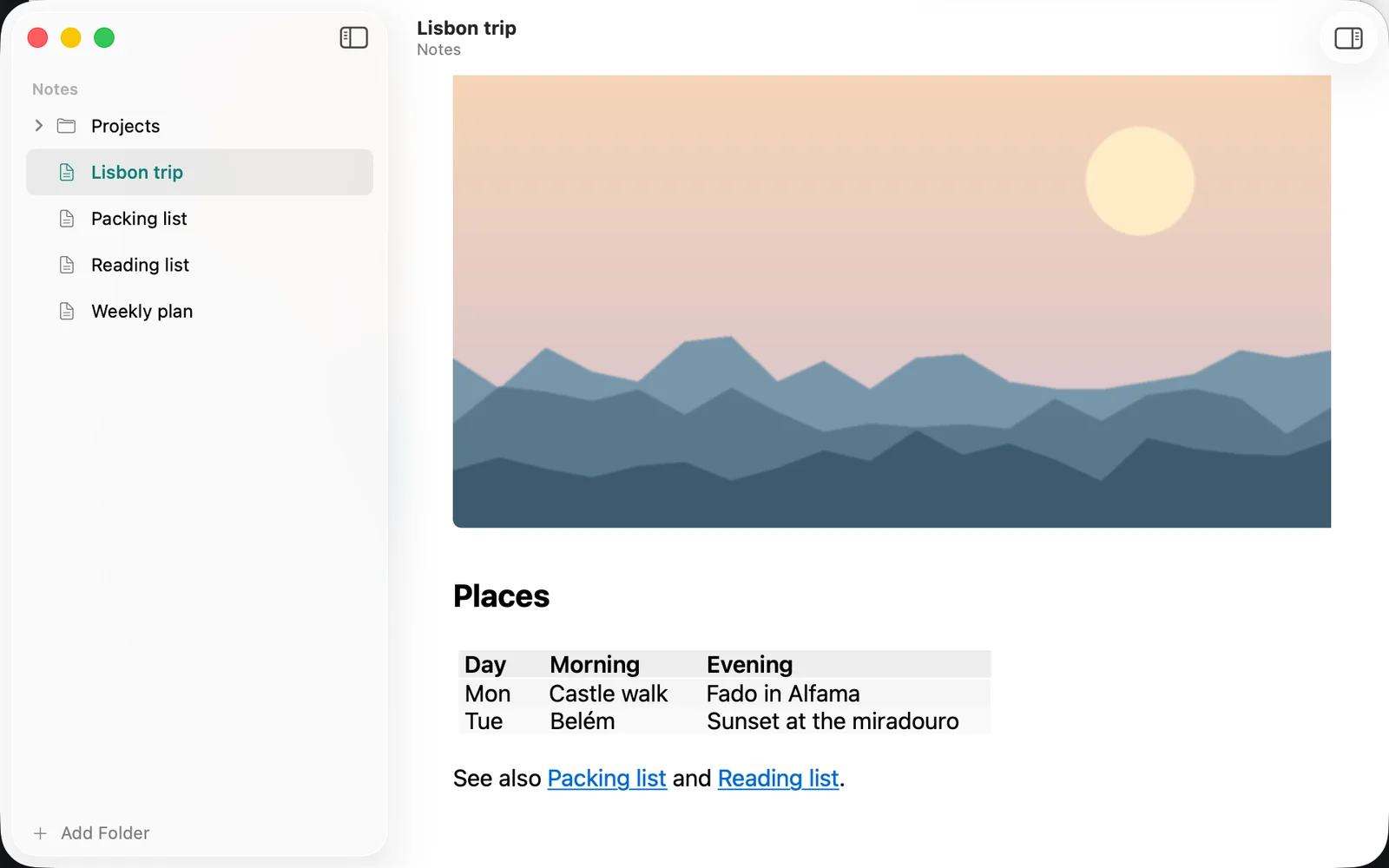Click the Weekly plan document icon
1389x868 pixels.
pyautogui.click(x=67, y=311)
